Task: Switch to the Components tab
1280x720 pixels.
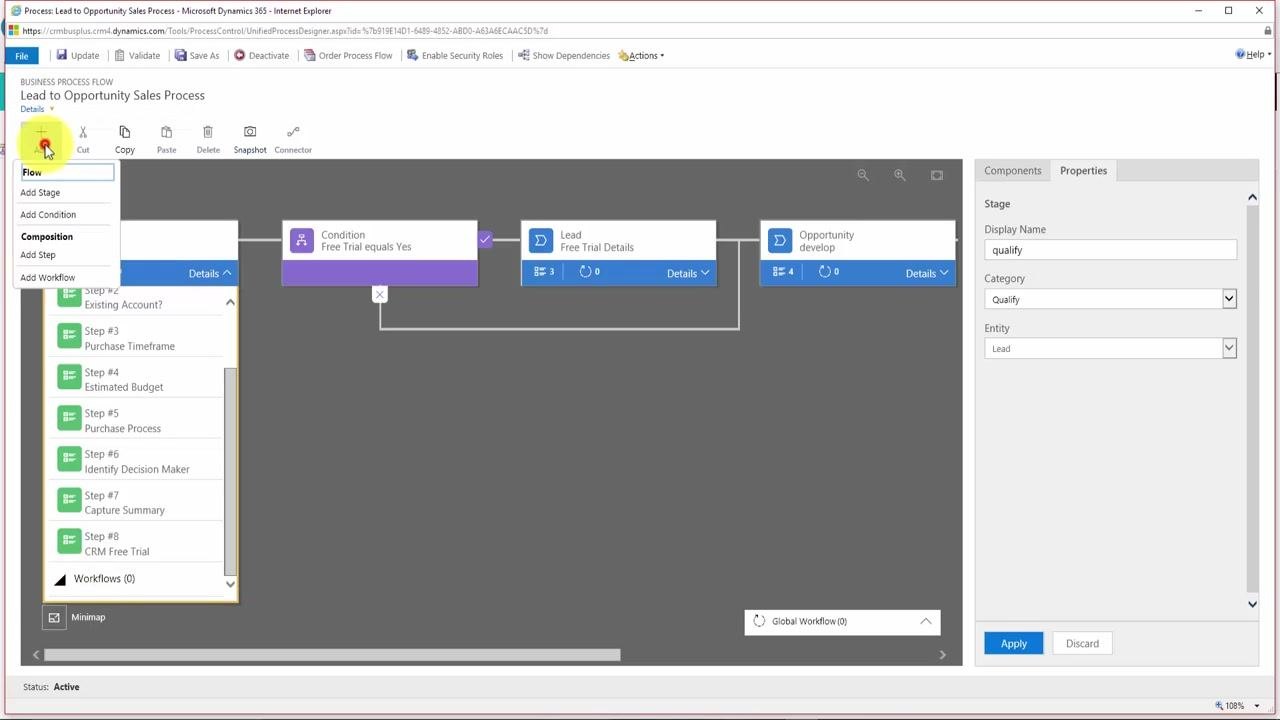Action: point(1012,171)
